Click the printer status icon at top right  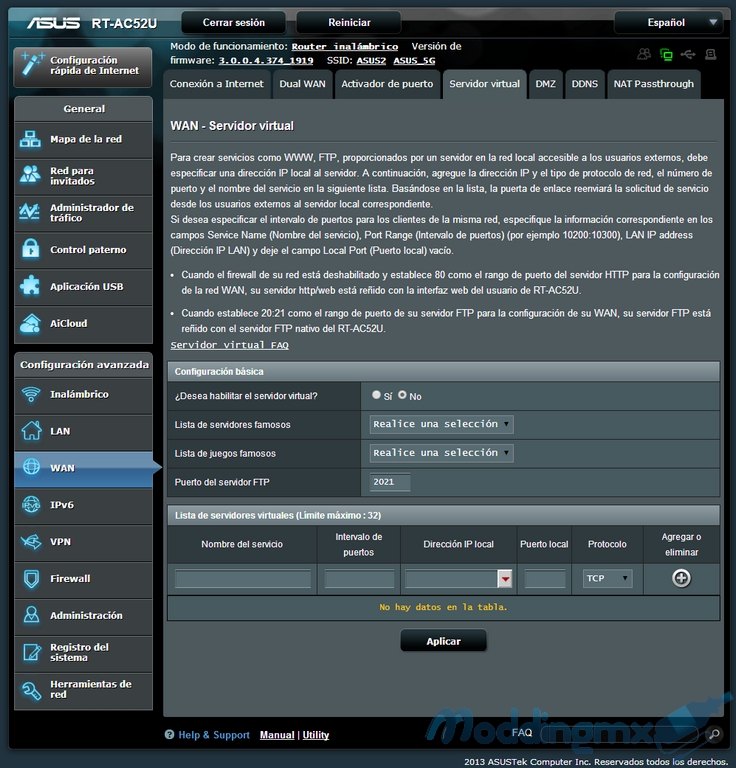tap(711, 54)
